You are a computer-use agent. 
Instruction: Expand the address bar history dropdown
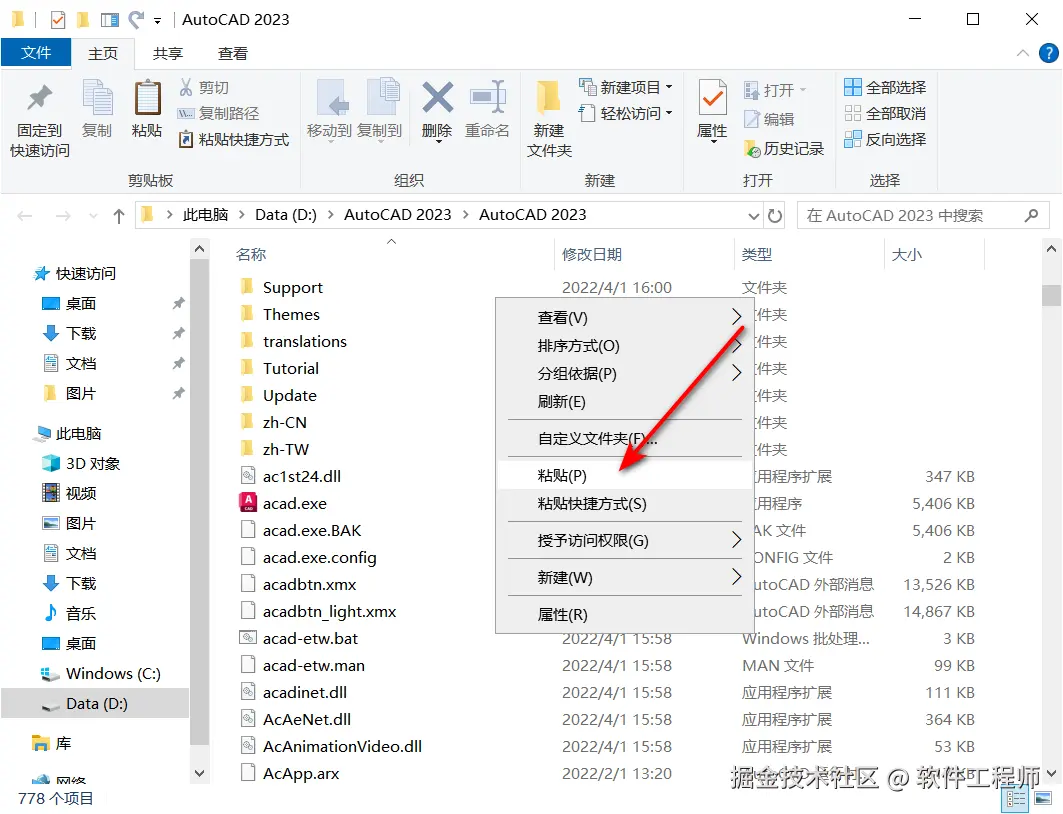tap(753, 216)
